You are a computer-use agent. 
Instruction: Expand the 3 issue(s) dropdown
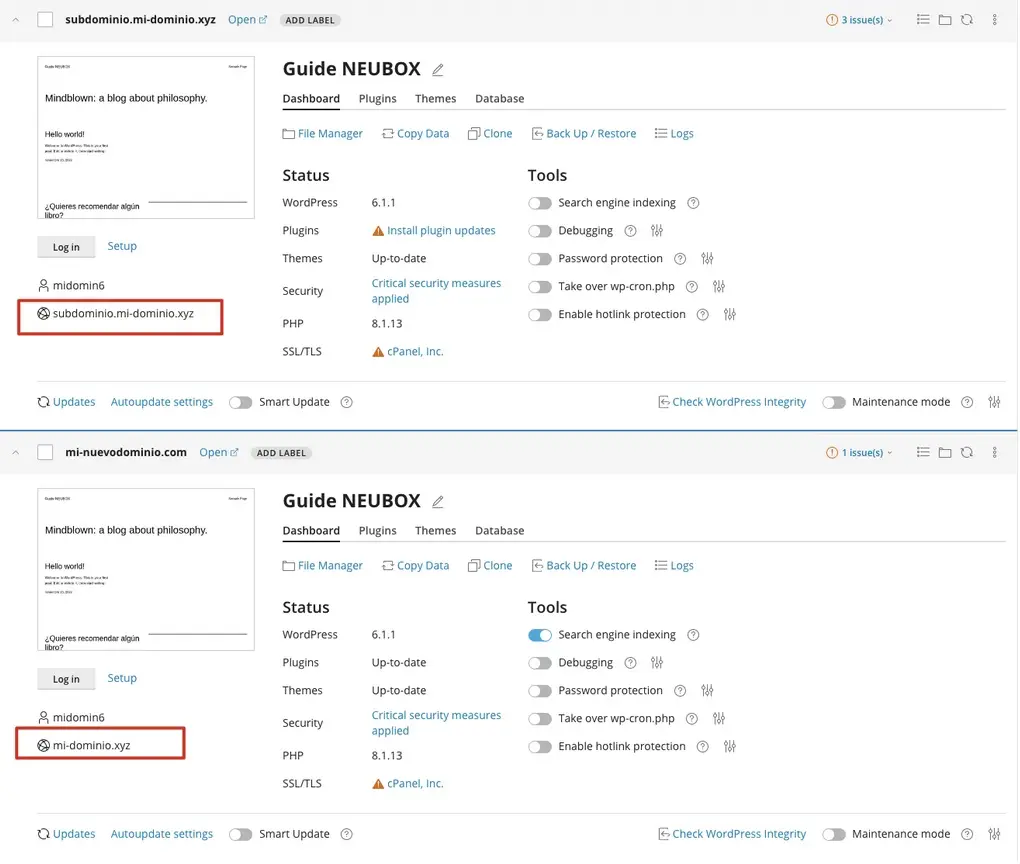tap(859, 20)
